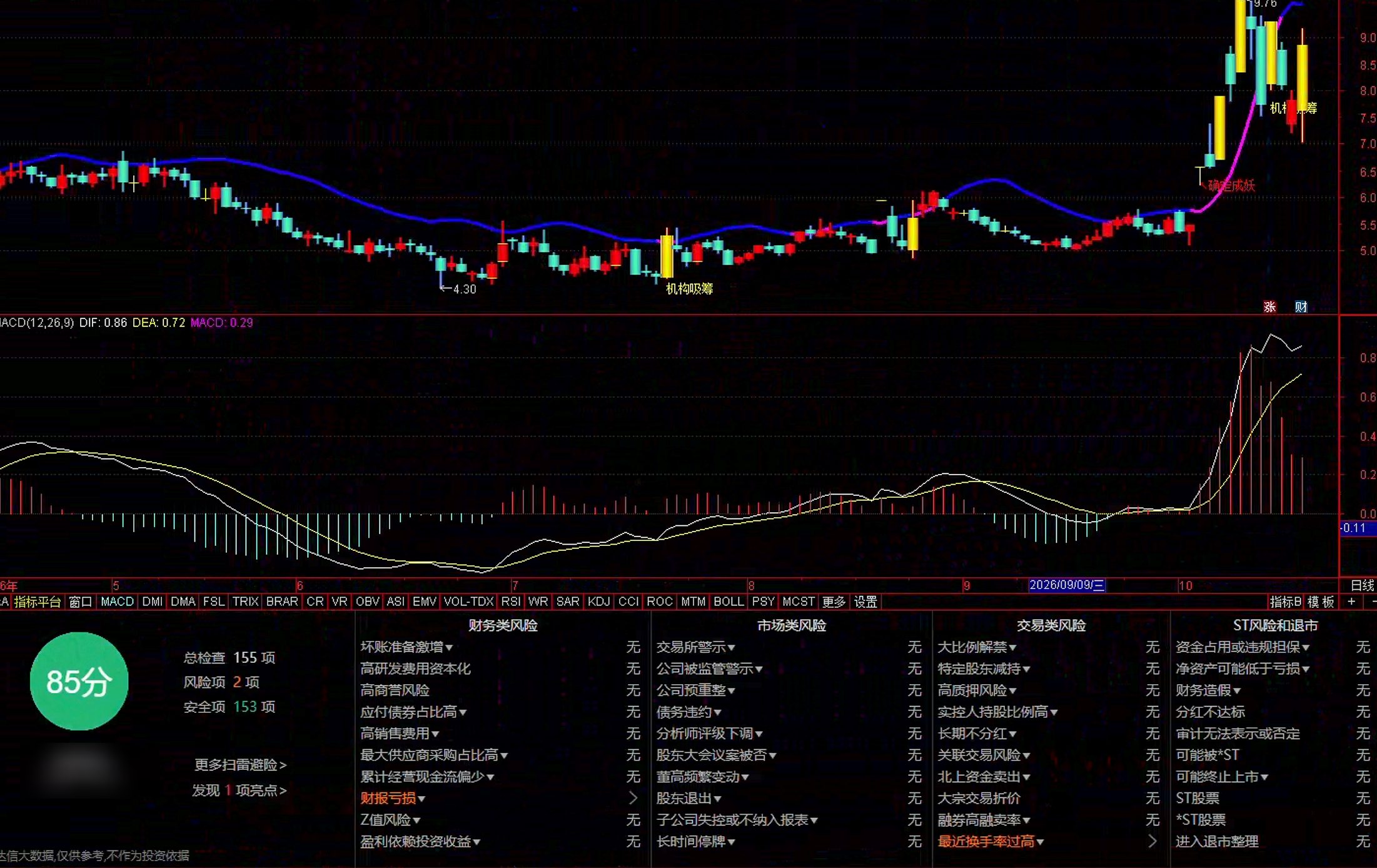Click the 4.30 low price label
Viewport: 1377px width, 868px height.
(x=465, y=289)
